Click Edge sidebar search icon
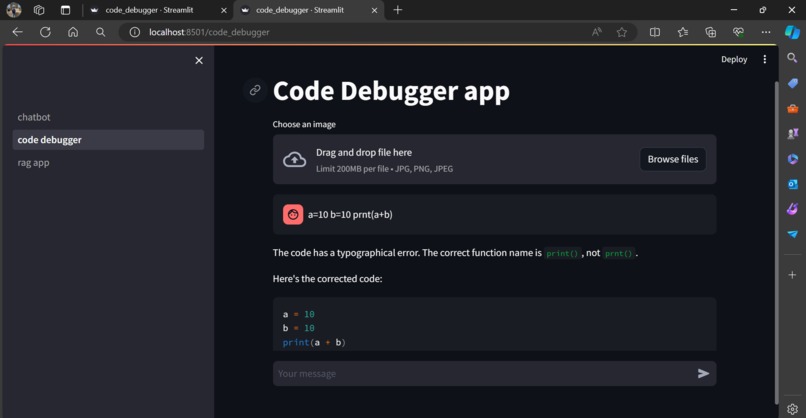 792,58
